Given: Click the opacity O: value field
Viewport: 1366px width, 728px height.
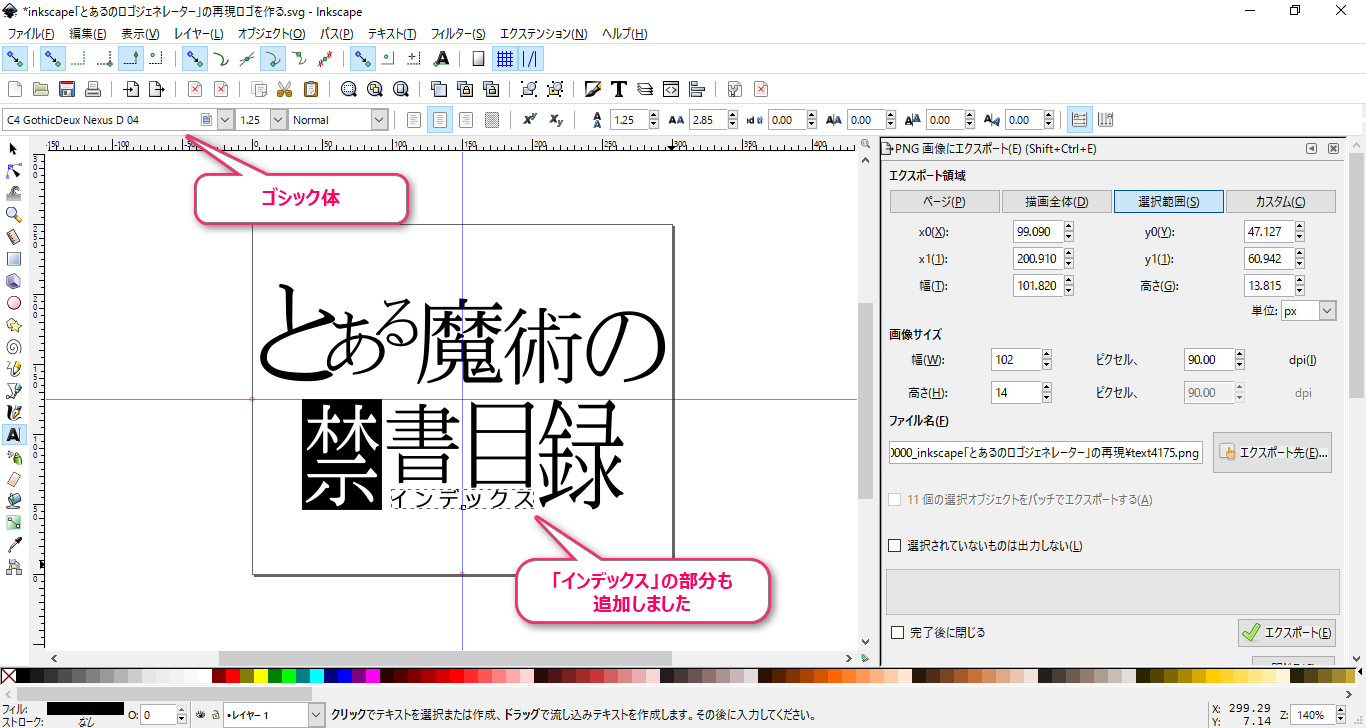Looking at the screenshot, I should pos(158,715).
